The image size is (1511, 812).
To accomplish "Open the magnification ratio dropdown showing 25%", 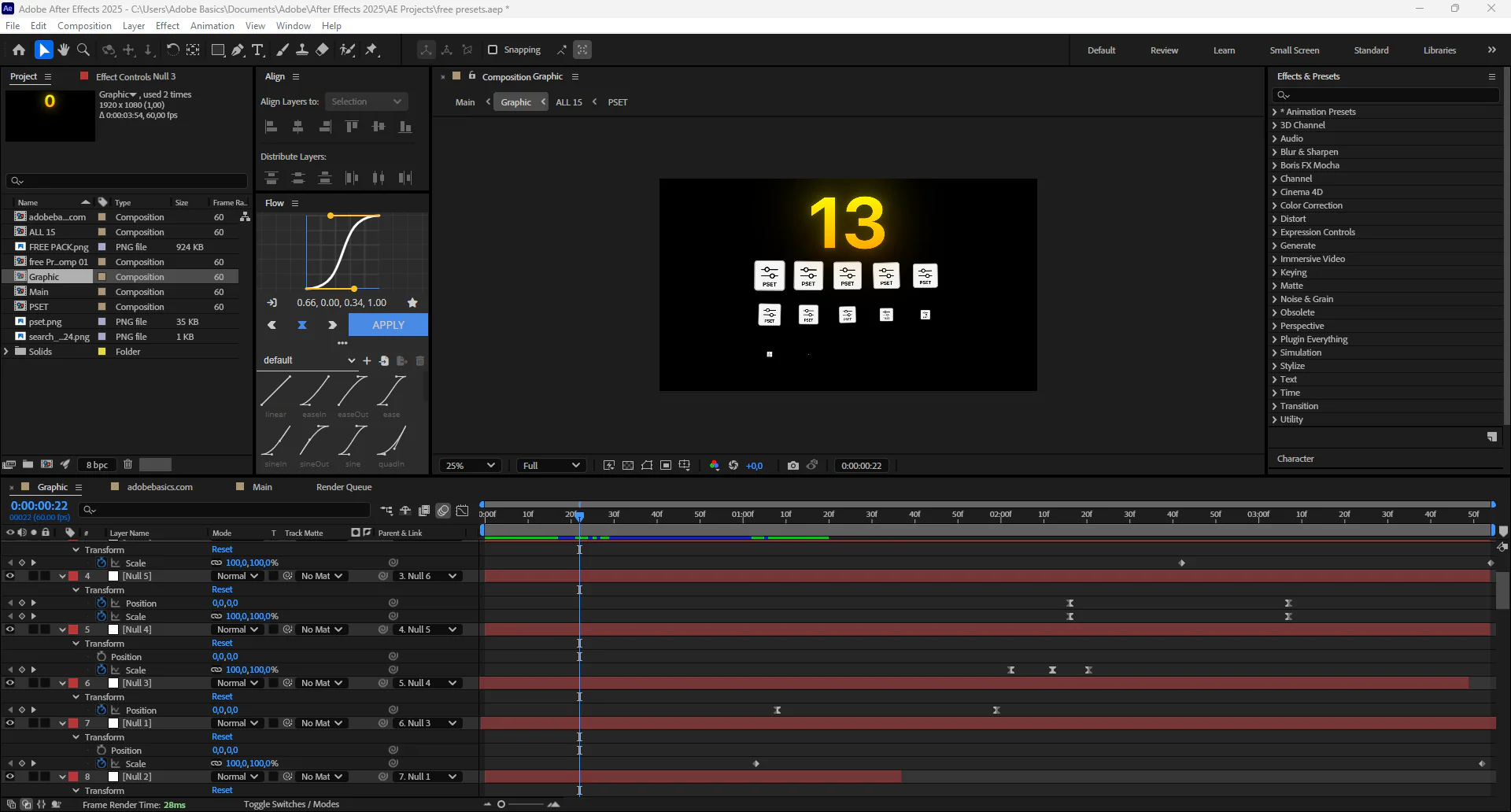I will click(x=470, y=465).
